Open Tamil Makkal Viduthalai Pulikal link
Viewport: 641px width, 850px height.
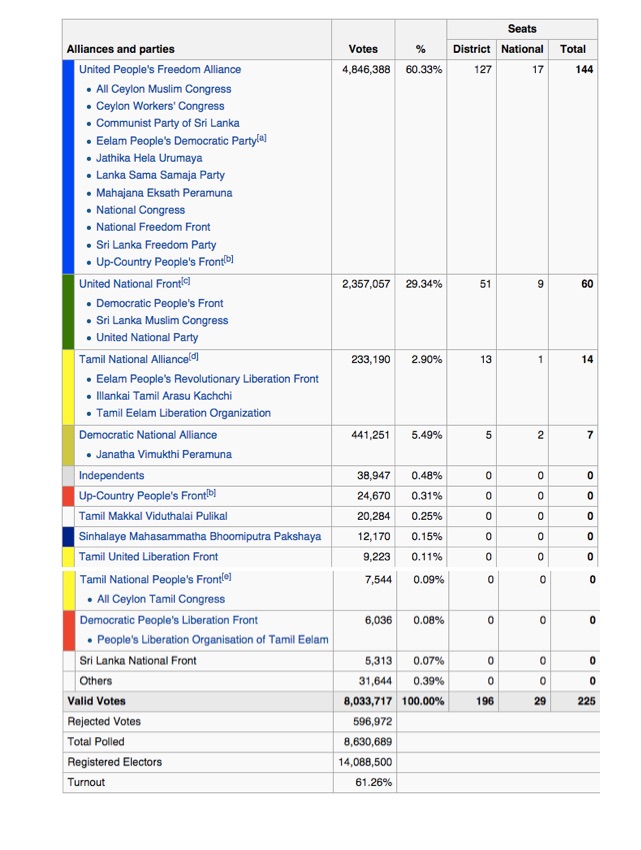coord(153,516)
